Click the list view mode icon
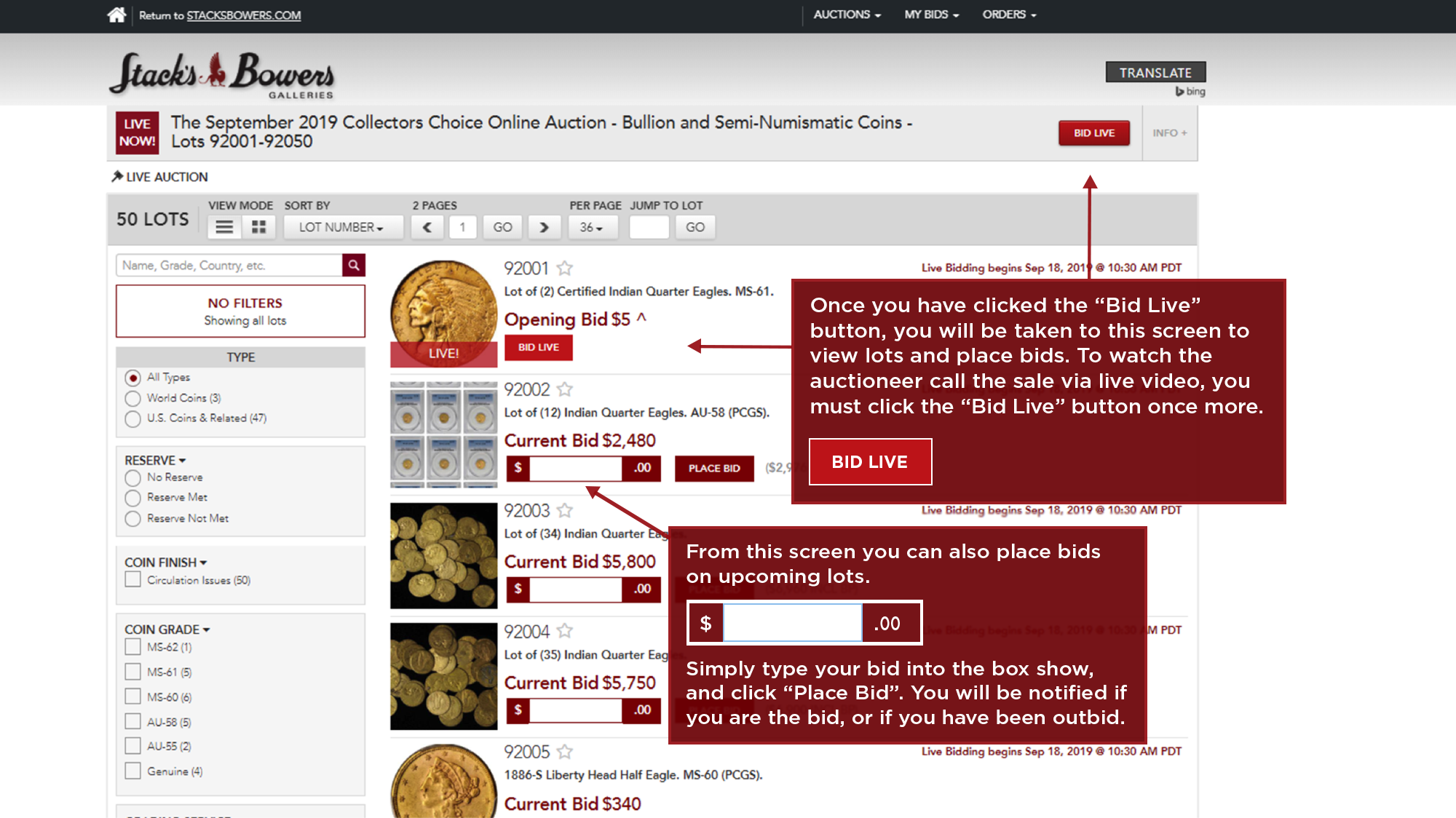 click(x=223, y=226)
